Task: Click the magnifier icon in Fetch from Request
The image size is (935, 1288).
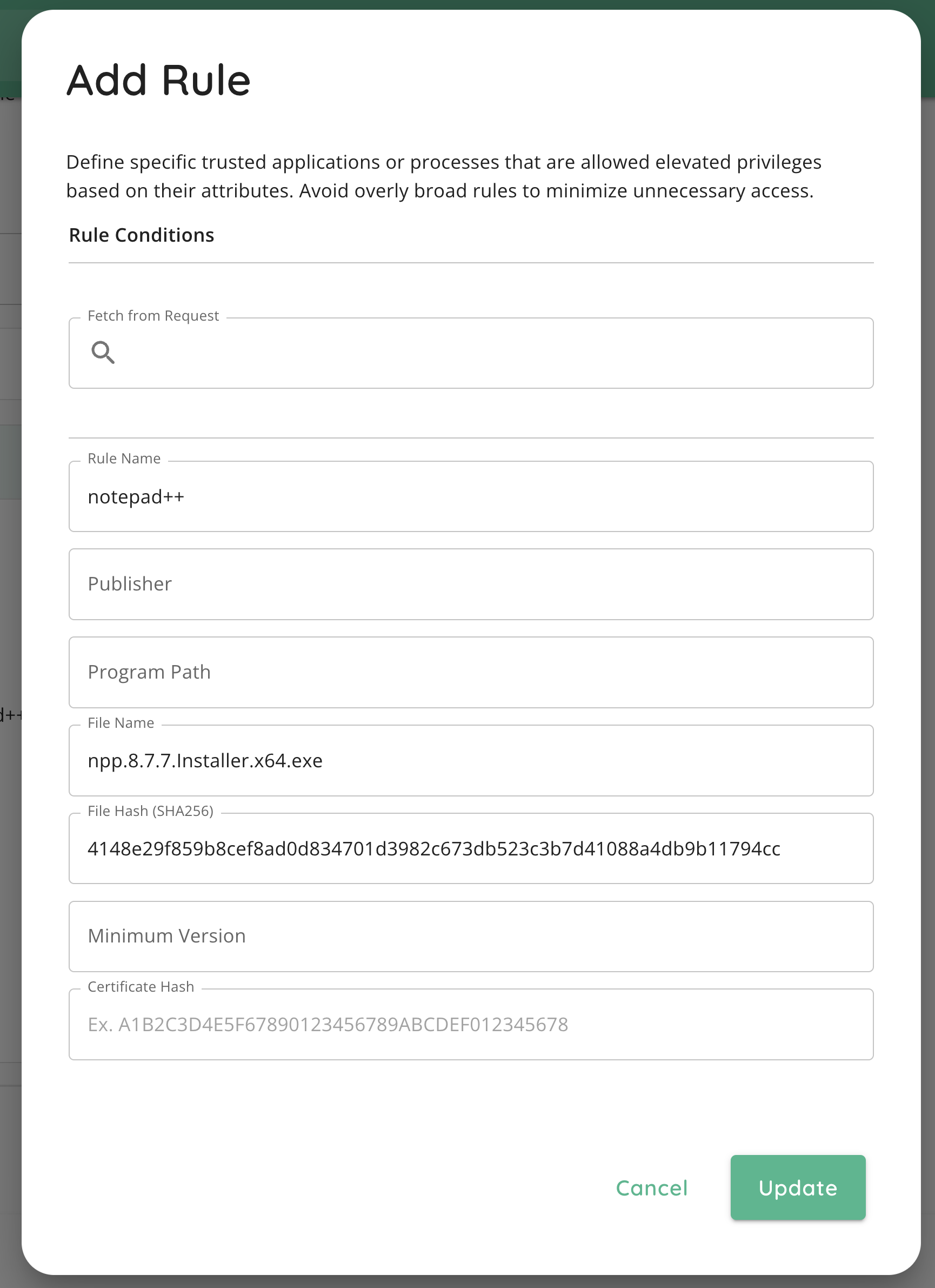Action: [x=103, y=353]
